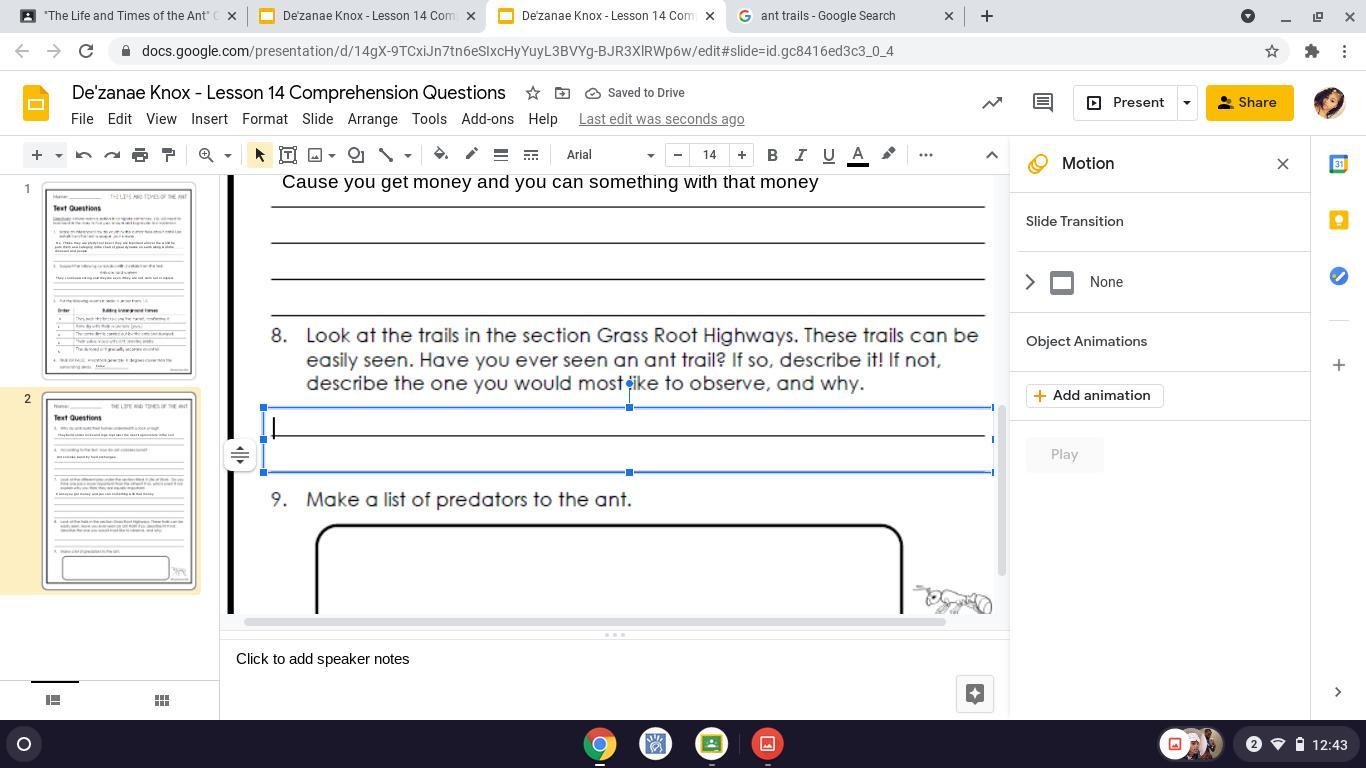This screenshot has height=768, width=1366.
Task: Click the border weight icon
Action: [501, 155]
